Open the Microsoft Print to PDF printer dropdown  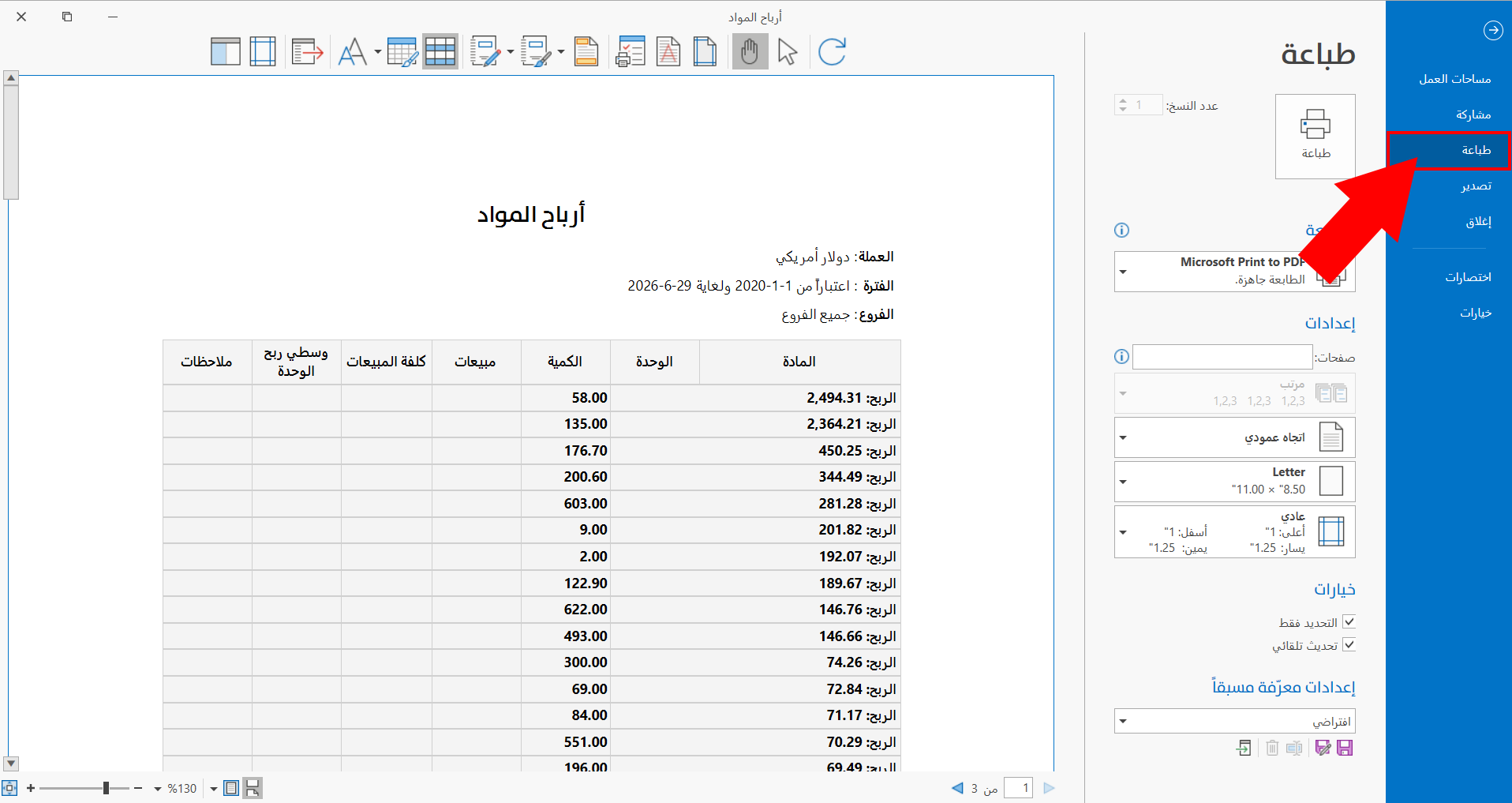pyautogui.click(x=1234, y=272)
